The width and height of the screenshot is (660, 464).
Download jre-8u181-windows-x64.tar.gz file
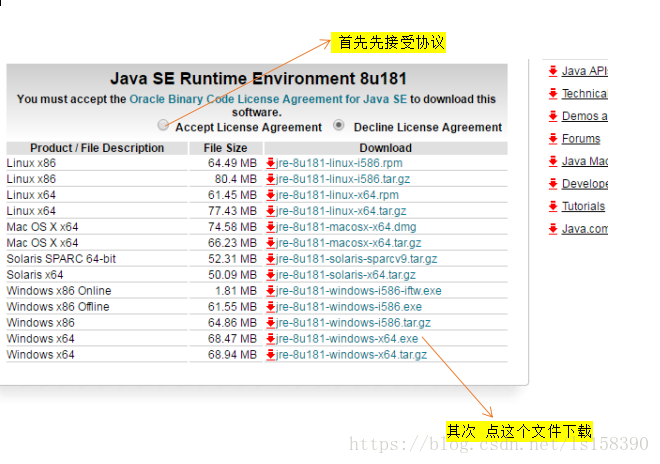pyautogui.click(x=351, y=355)
